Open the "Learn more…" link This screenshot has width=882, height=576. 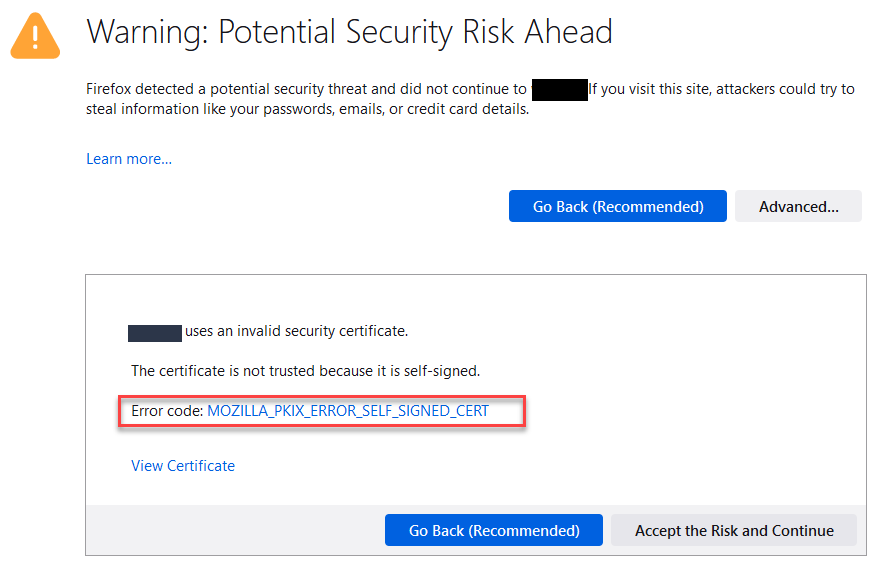pos(129,159)
